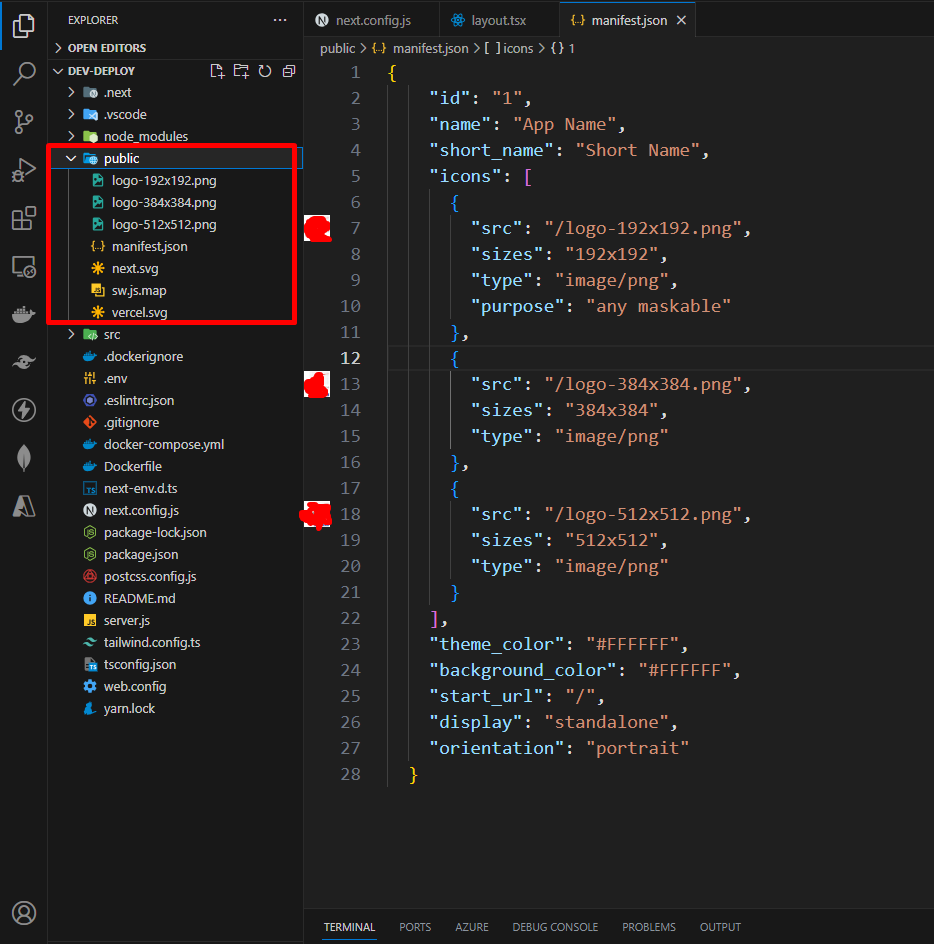Click the public breadcrumb segment

coord(337,49)
